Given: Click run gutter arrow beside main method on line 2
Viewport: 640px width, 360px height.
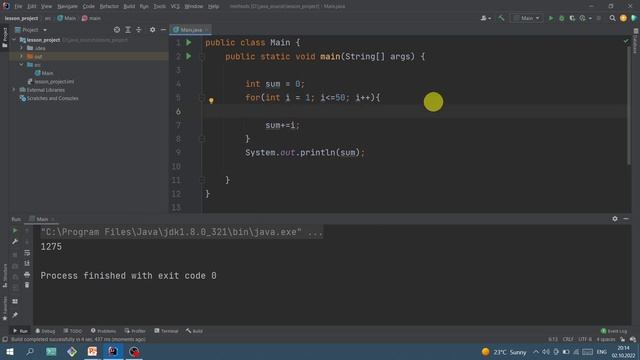Looking at the screenshot, I should coord(189,56).
